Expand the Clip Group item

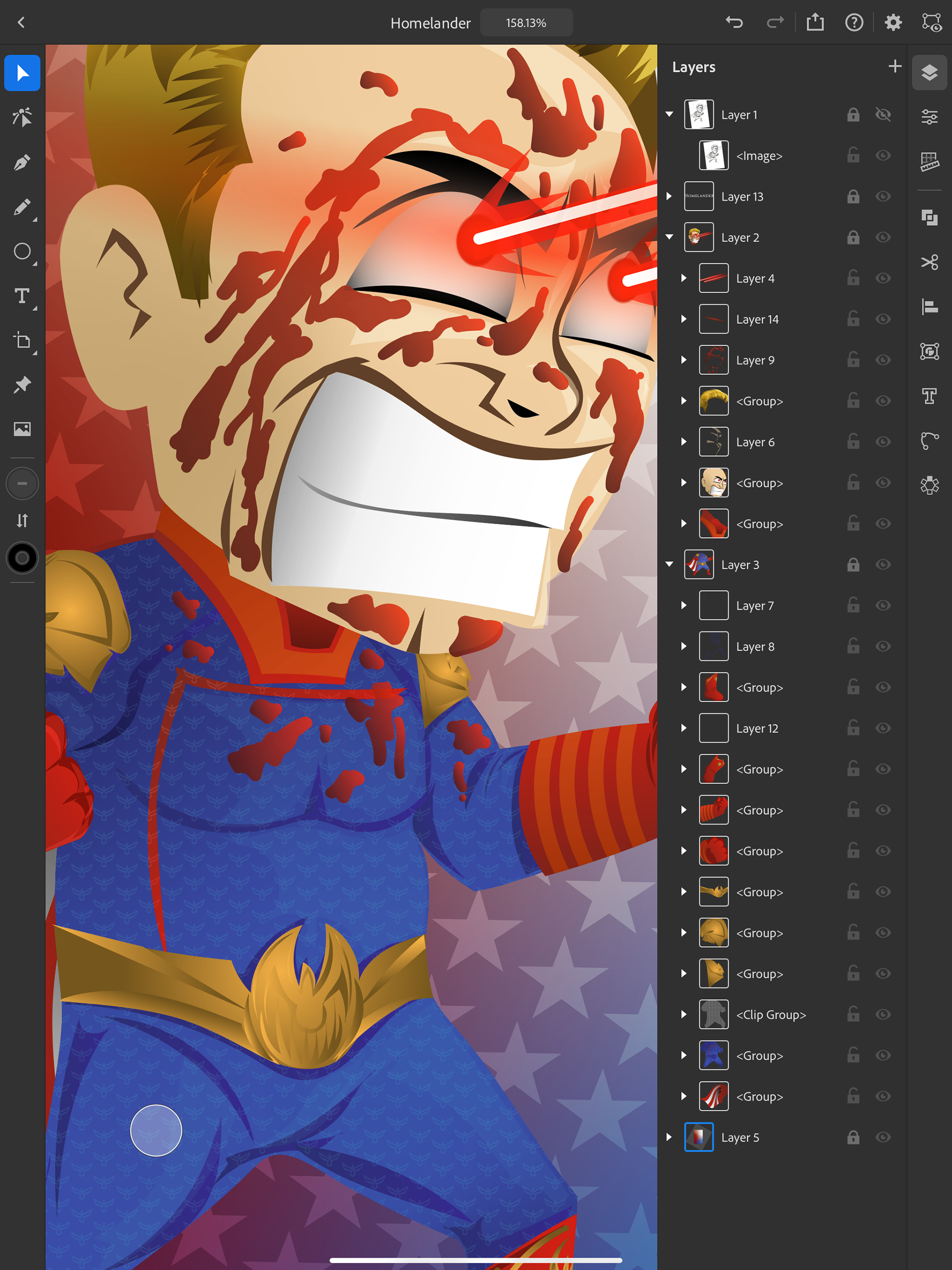point(684,1015)
